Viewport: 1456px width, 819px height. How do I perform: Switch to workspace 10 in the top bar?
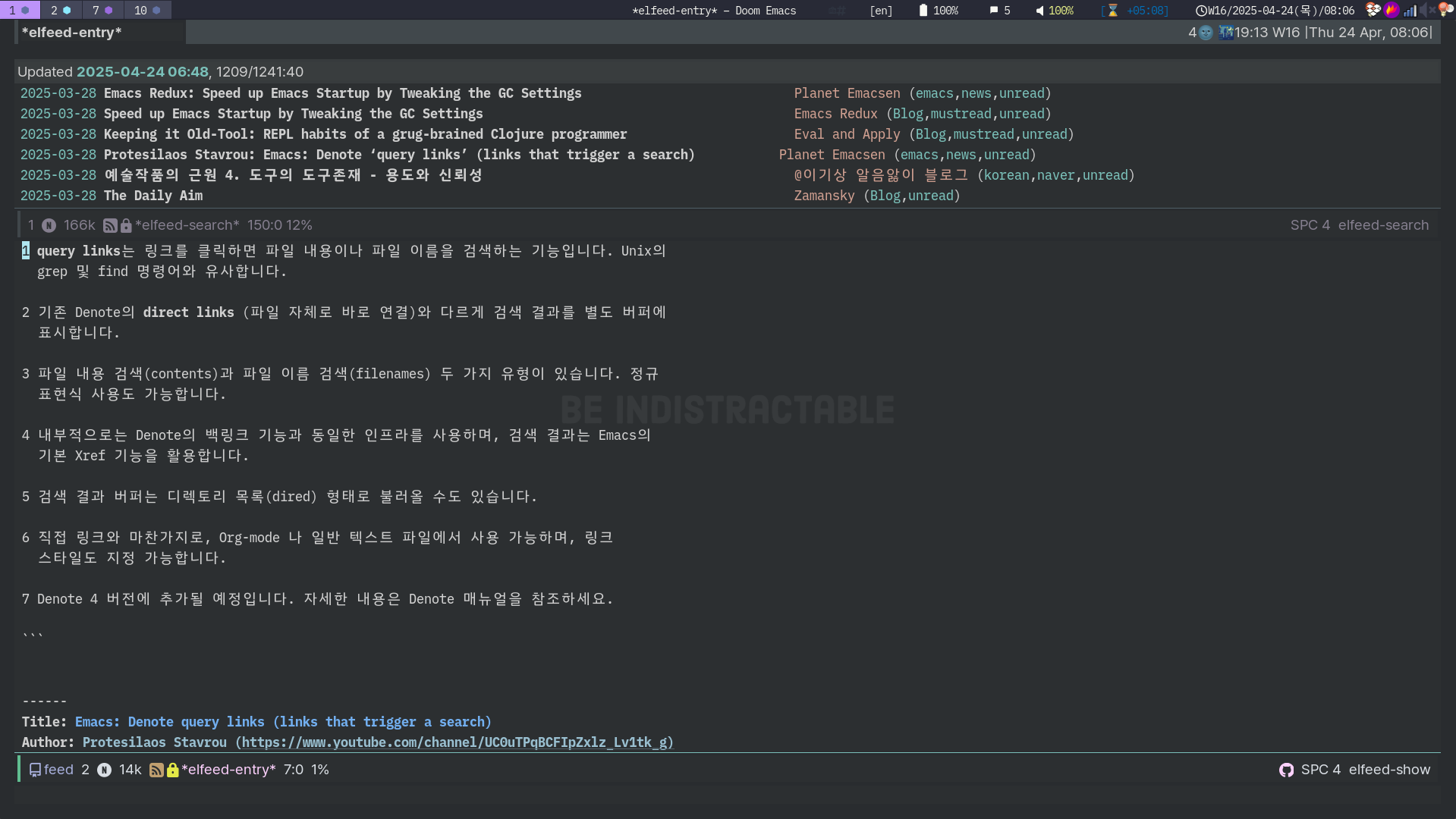pyautogui.click(x=147, y=10)
